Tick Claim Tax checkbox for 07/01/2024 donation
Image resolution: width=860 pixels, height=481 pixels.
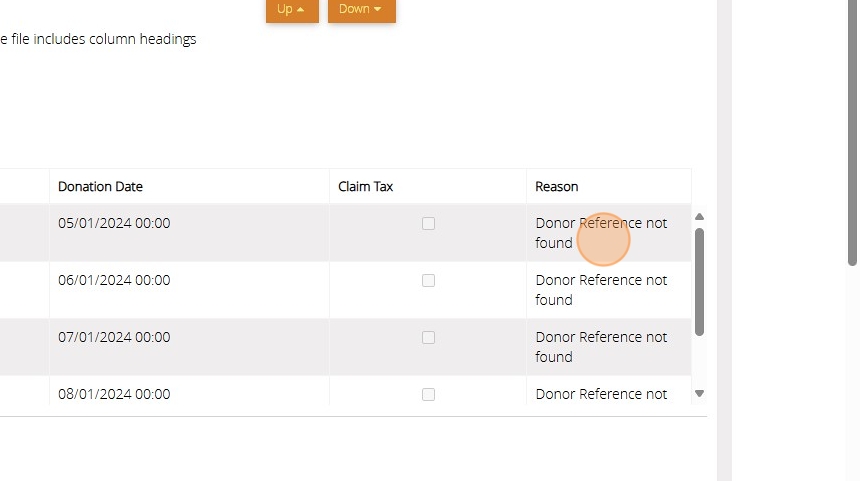coord(428,338)
